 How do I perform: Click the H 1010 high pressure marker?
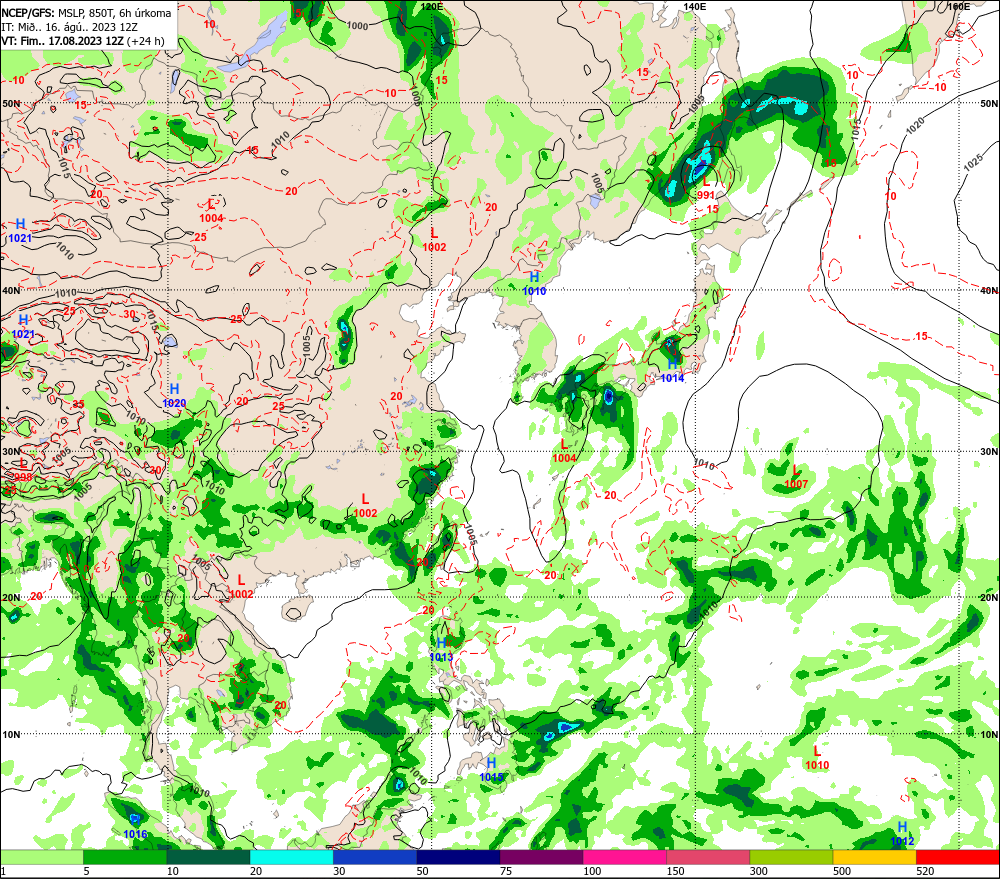pyautogui.click(x=534, y=284)
